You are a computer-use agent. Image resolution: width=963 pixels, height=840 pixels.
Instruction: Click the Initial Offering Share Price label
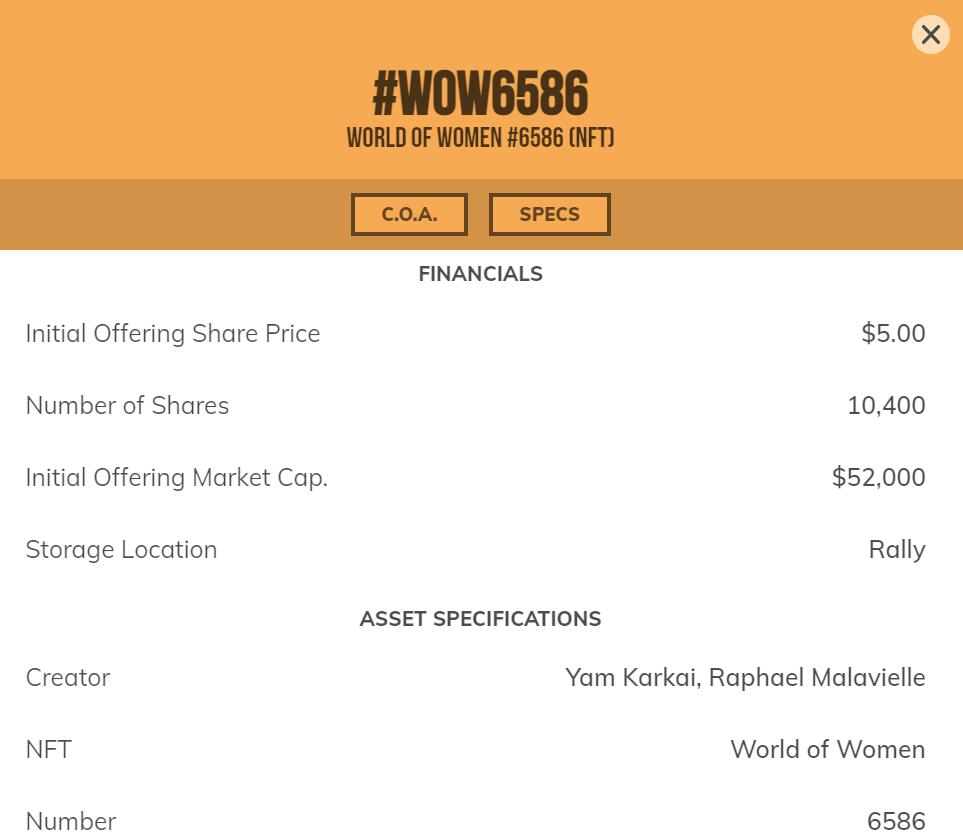point(173,333)
